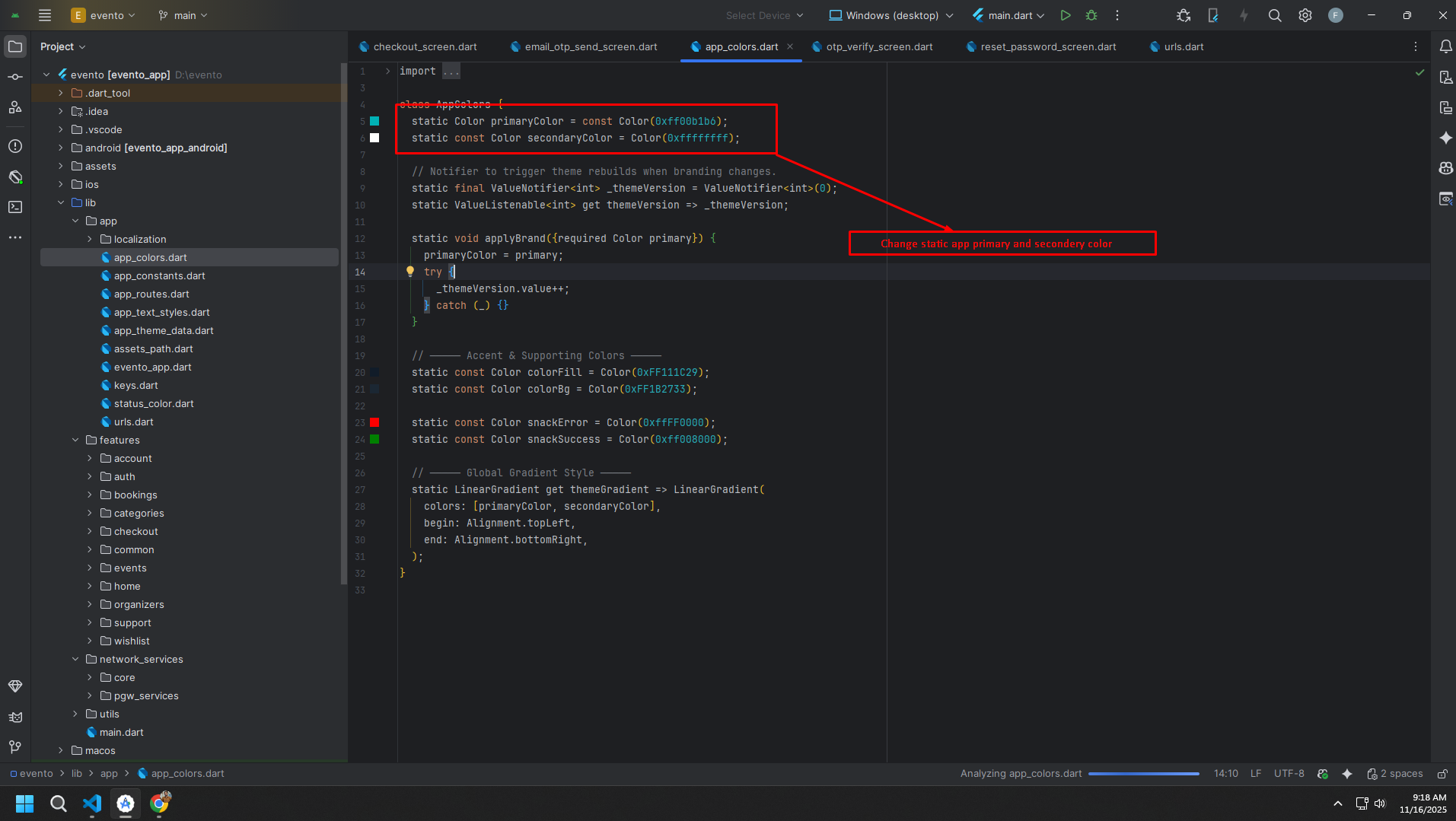This screenshot has height=821, width=1456.
Task: Run main.dart using the green Run icon
Action: click(1065, 15)
